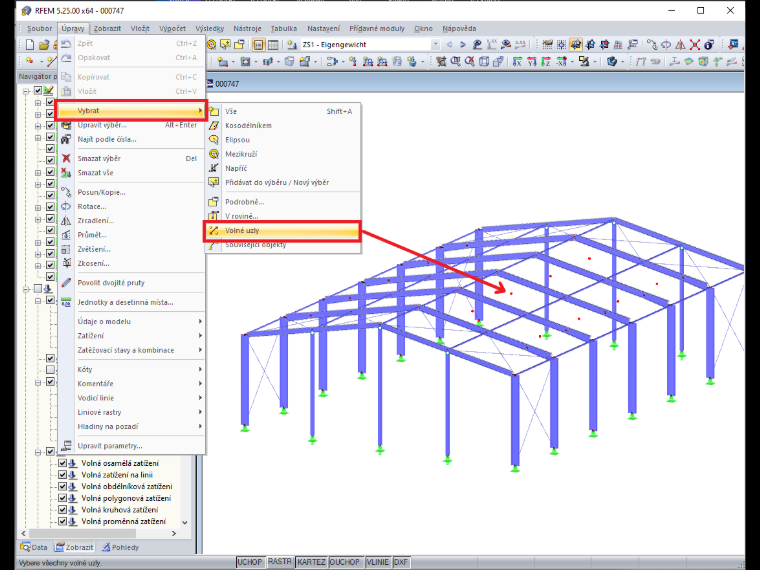This screenshot has height=570, width=760.
Task: Toggle the Volná kruhová zatížení checkbox
Action: click(62, 509)
